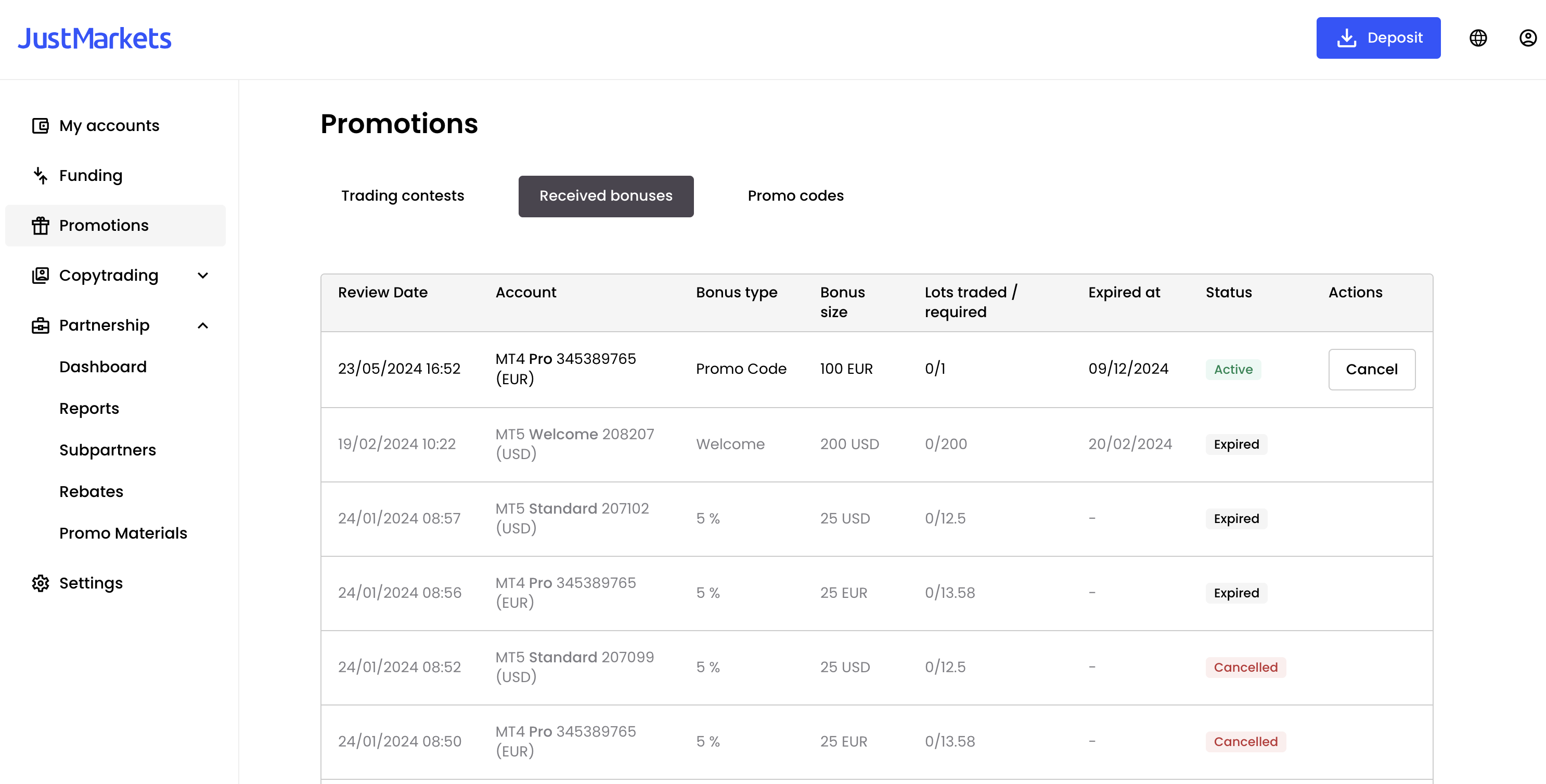This screenshot has height=784, width=1546.
Task: Click date 19/02/2024 10:22
Action: [397, 445]
